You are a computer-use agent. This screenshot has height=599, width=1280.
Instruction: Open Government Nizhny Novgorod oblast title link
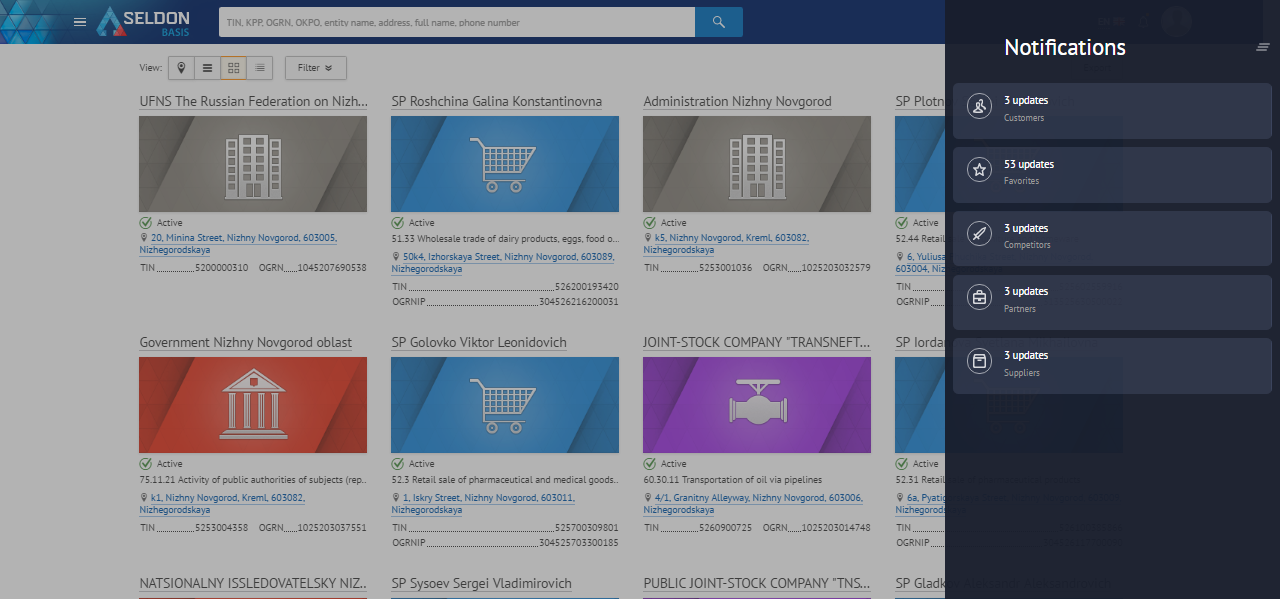click(x=246, y=343)
